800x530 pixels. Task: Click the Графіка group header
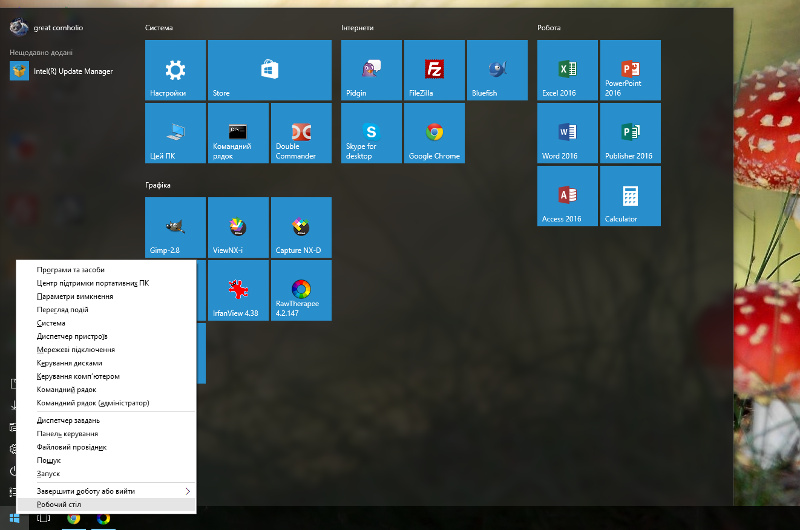pyautogui.click(x=158, y=185)
